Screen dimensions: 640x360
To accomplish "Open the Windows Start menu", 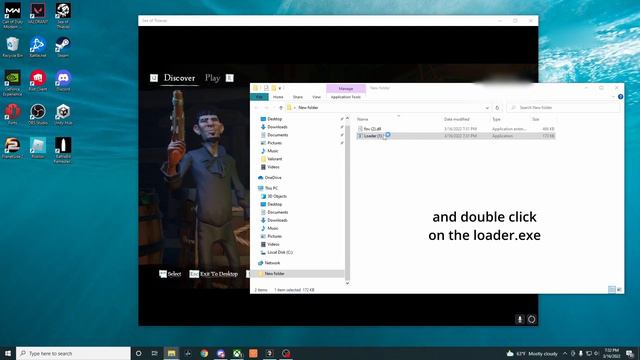I will (8, 353).
